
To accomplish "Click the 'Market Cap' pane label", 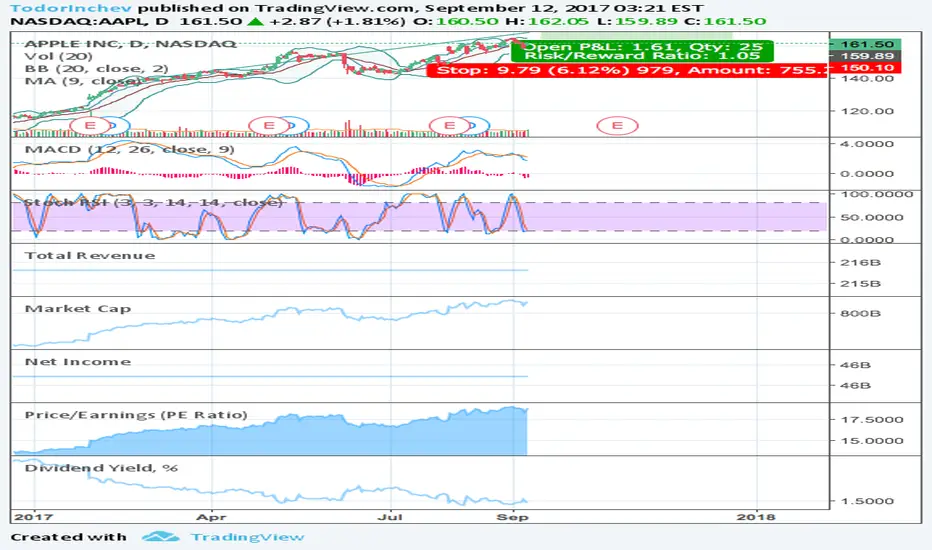I will (x=78, y=309).
